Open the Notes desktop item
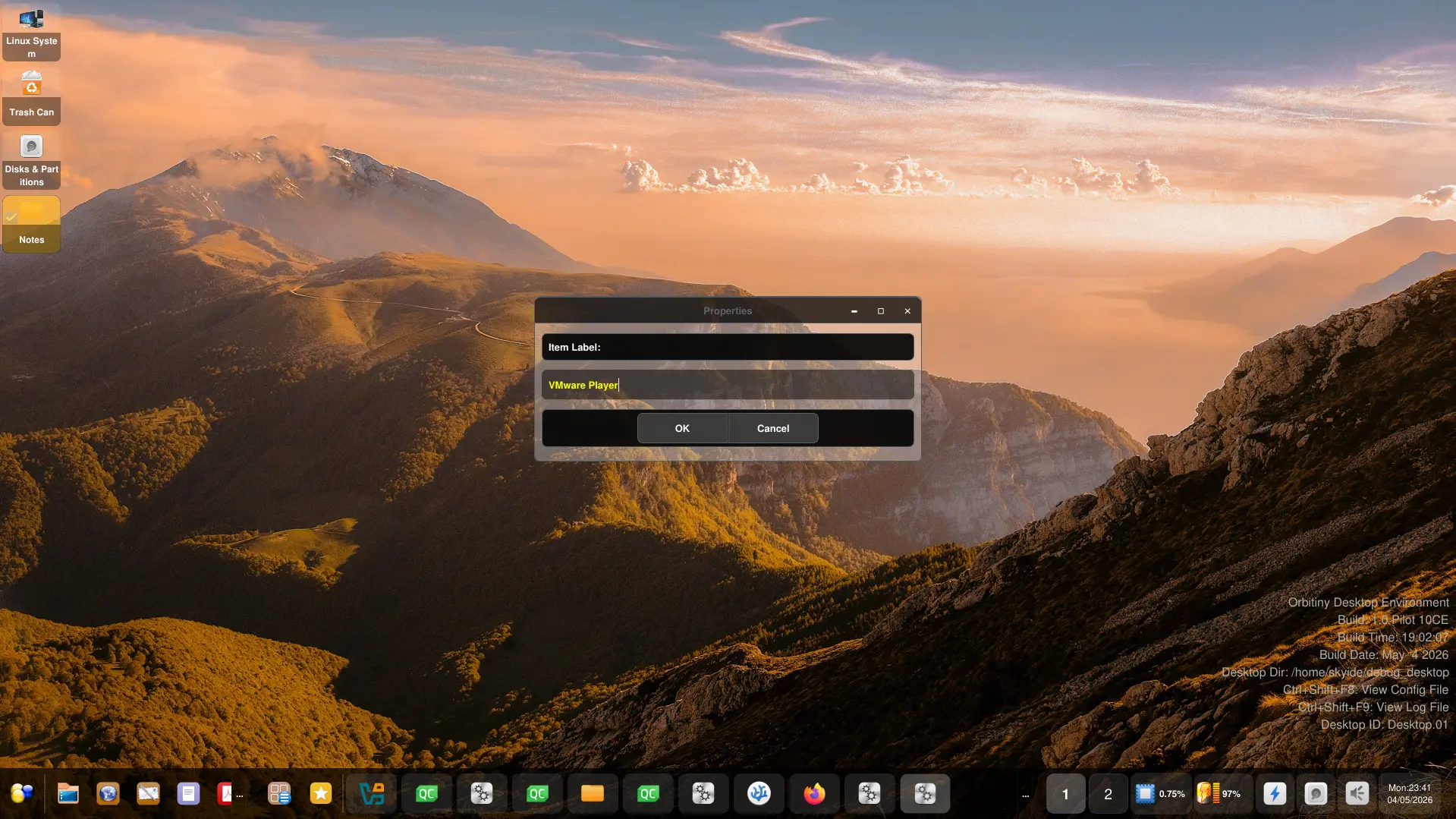Image resolution: width=1456 pixels, height=819 pixels. [31, 223]
